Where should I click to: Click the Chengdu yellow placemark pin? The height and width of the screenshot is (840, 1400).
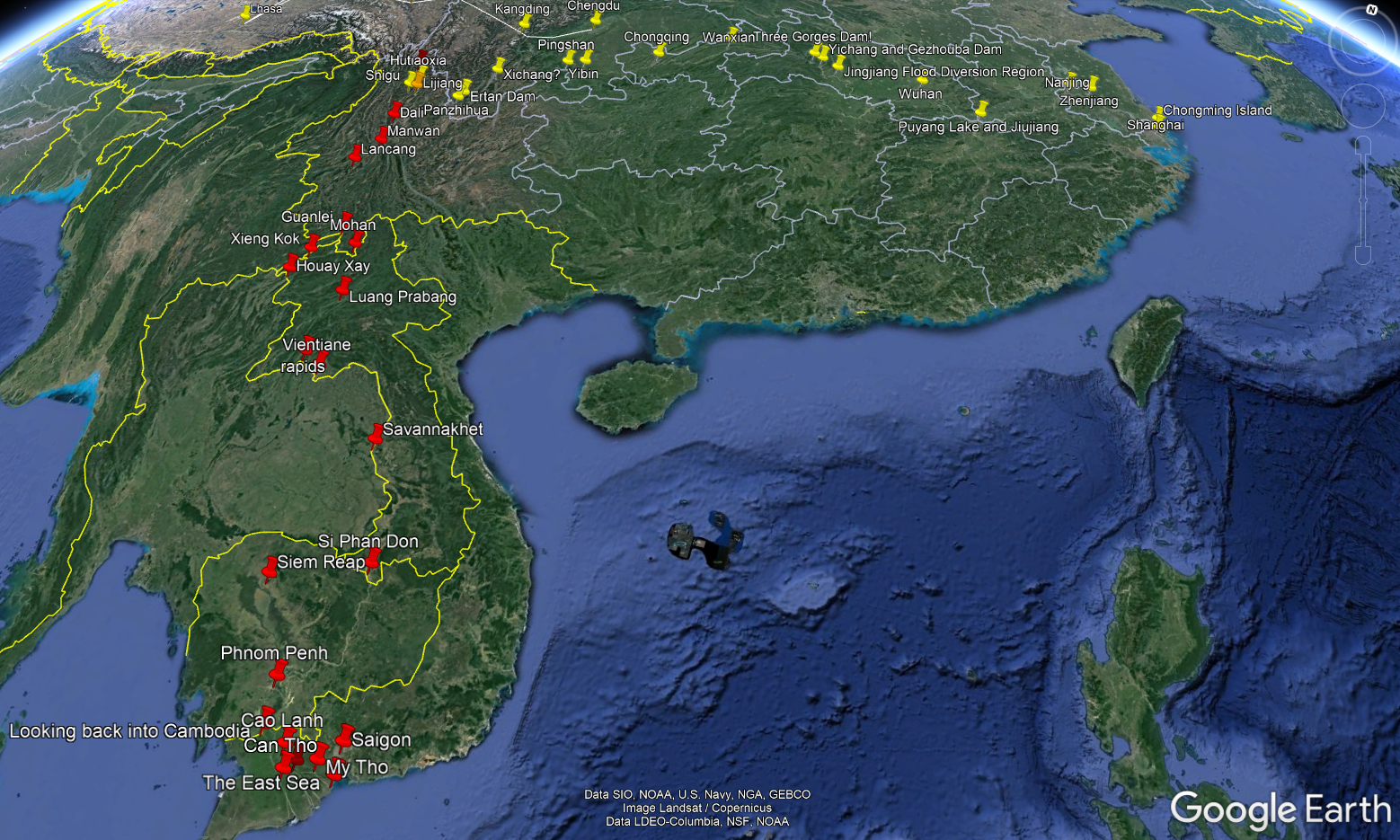point(596,18)
